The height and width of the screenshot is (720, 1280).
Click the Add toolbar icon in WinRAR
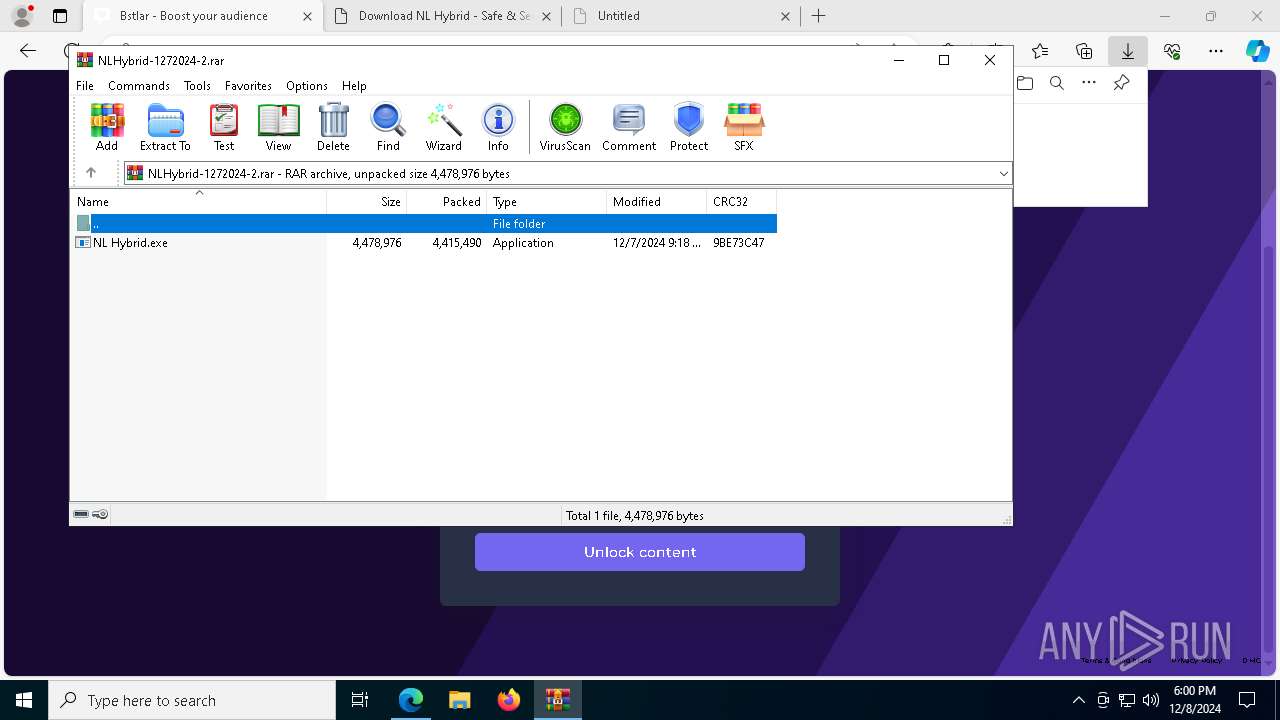(x=107, y=127)
